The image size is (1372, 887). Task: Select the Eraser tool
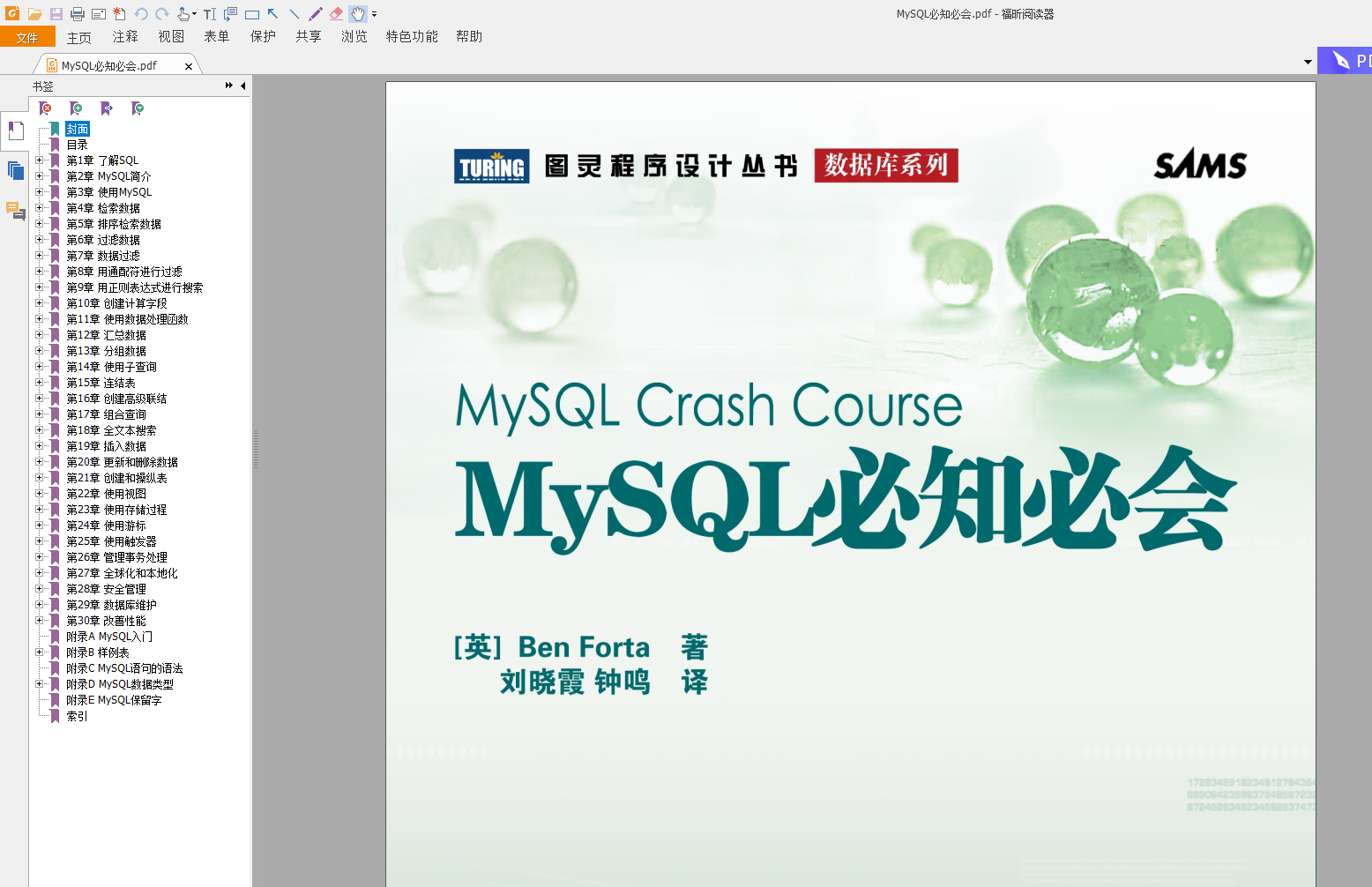tap(337, 14)
